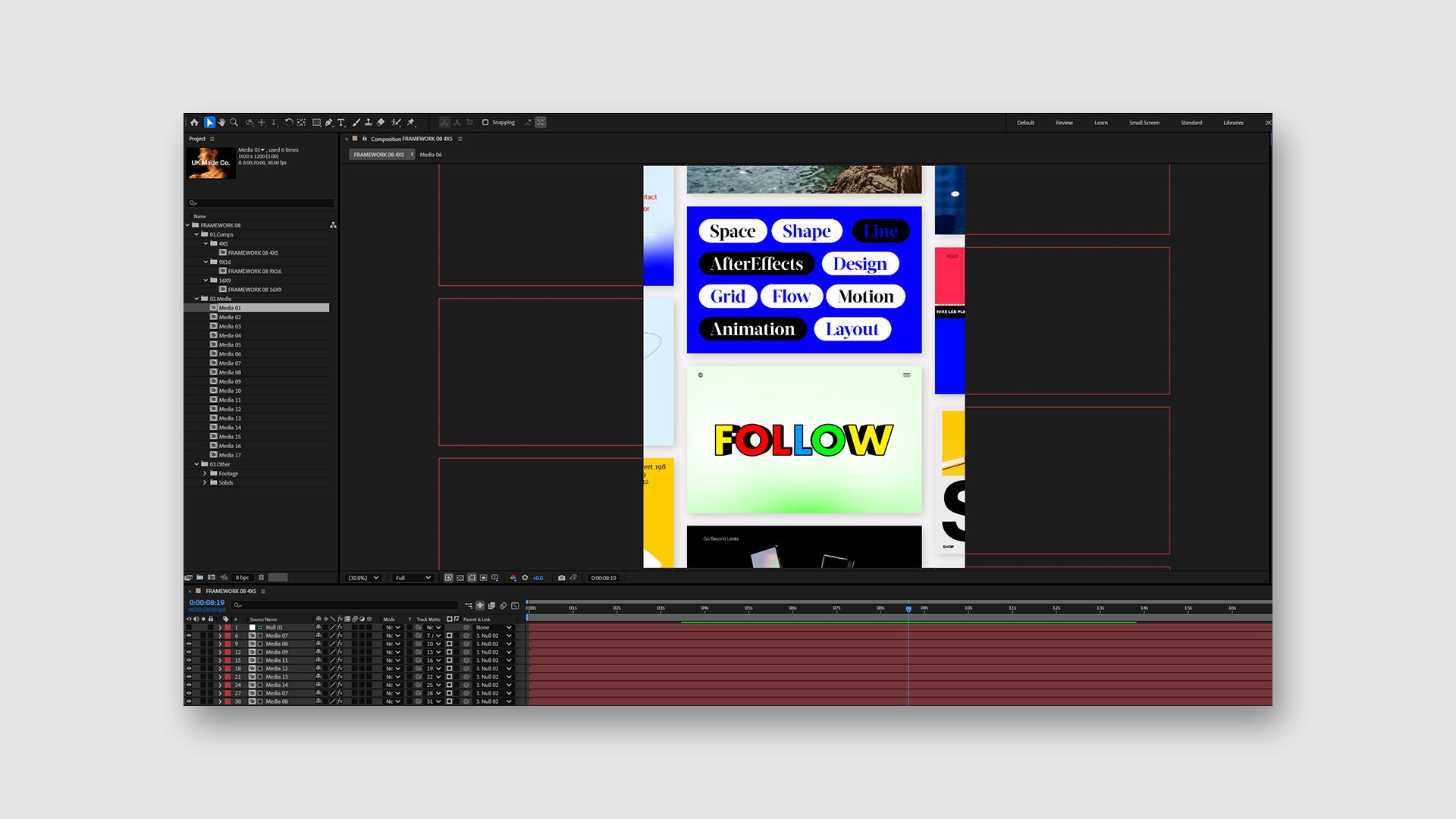Click the Project panel search field
Viewport: 1456px width, 819px height.
tap(260, 202)
